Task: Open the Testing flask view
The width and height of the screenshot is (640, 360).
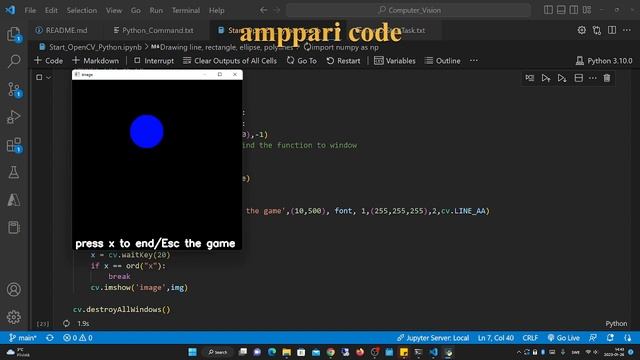Action: pos(14,172)
